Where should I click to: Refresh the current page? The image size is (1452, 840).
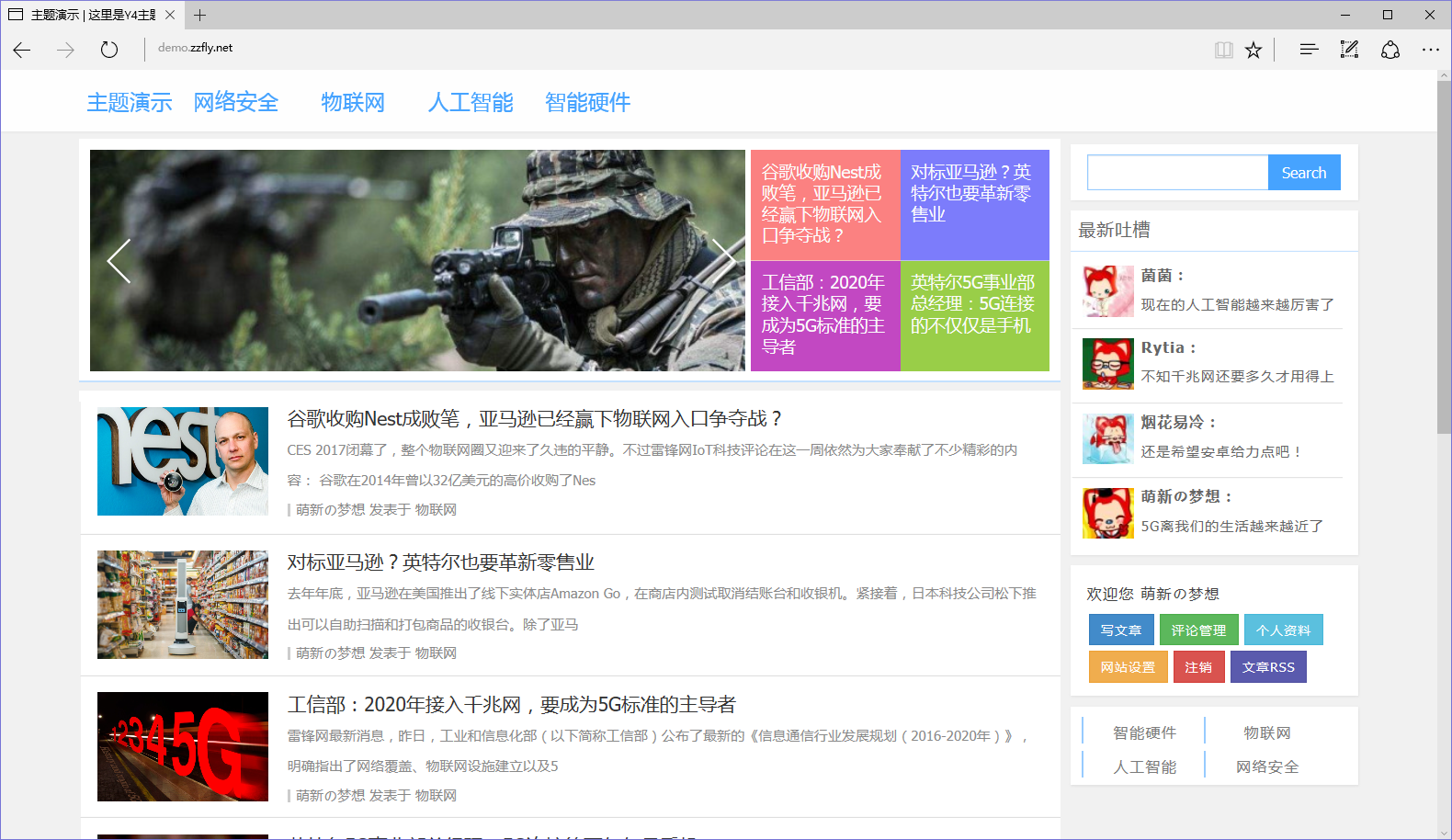(x=109, y=50)
